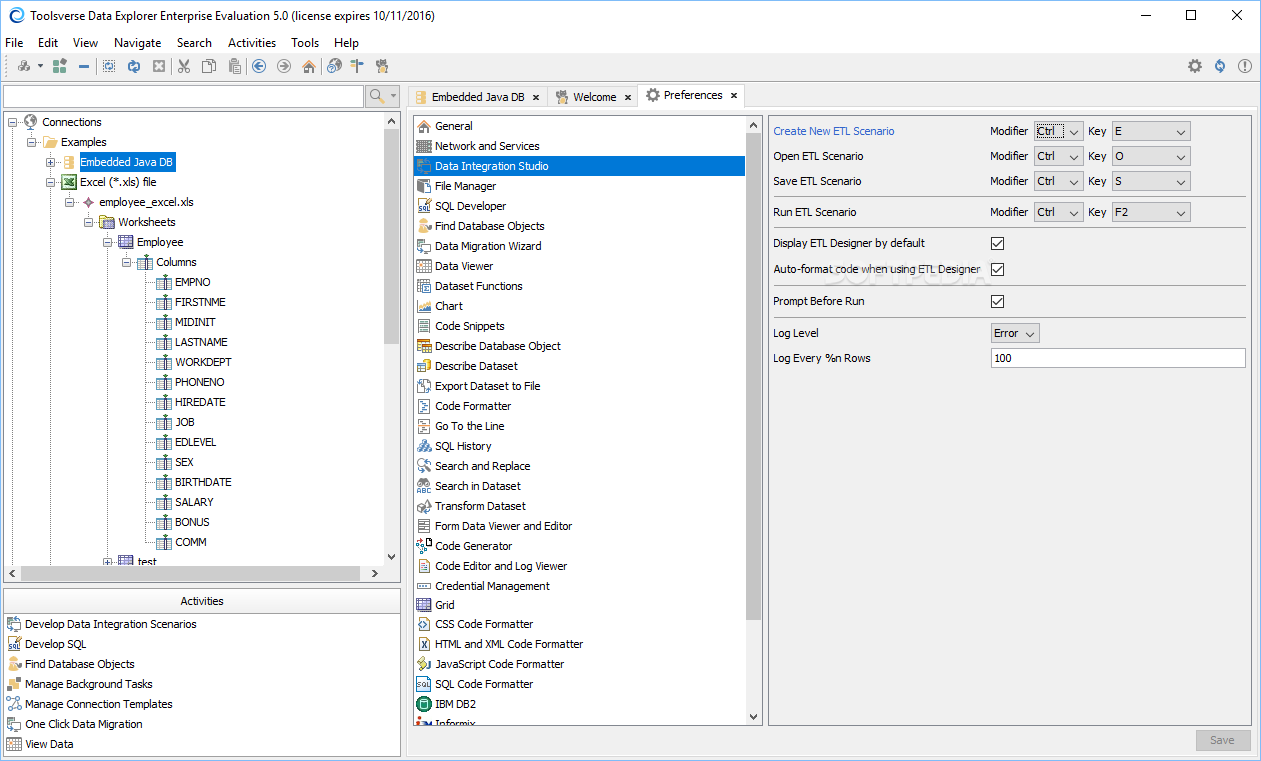
Task: Open settings gear icon at the top right
Action: point(1195,66)
